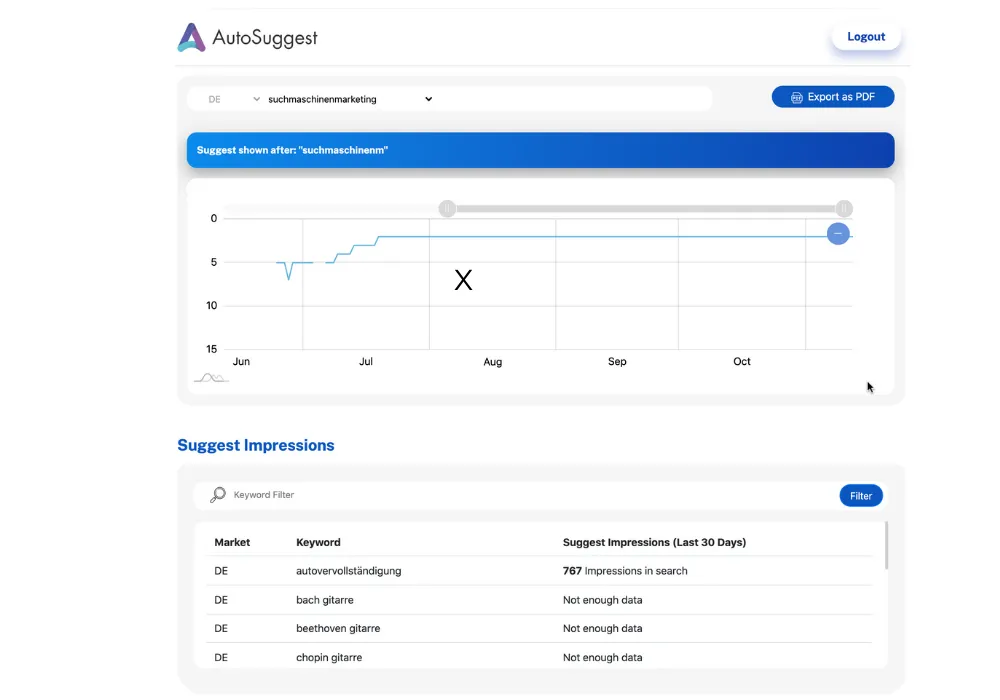Screen dimensions: 1000x700
Task: Open the suchmaschinenmarketing keyword dropdown
Action: pyautogui.click(x=350, y=99)
